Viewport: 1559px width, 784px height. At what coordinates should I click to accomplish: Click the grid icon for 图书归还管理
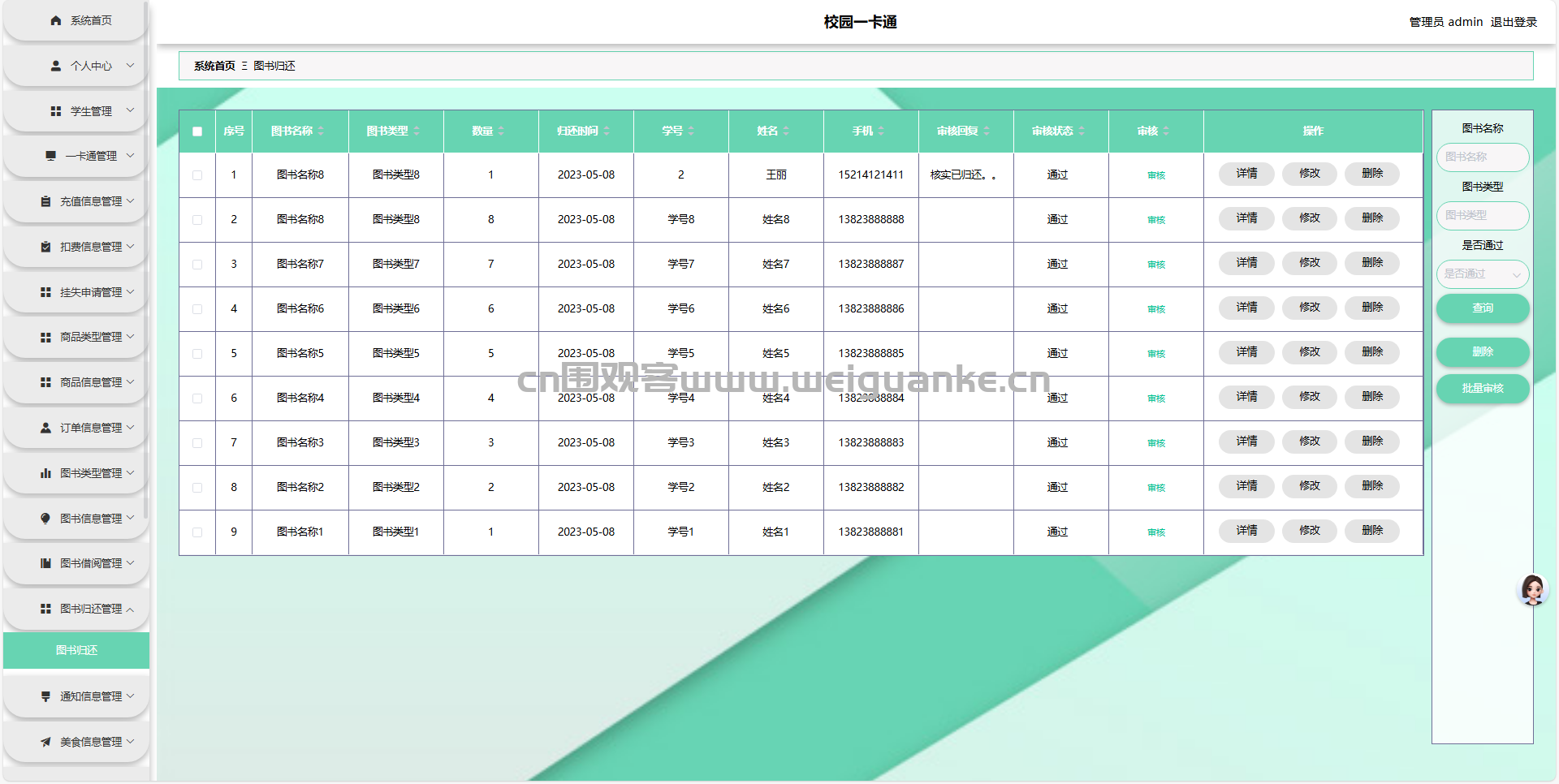click(x=45, y=609)
